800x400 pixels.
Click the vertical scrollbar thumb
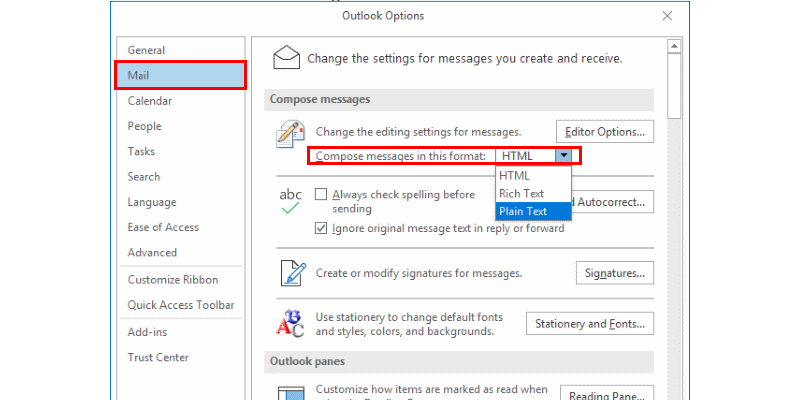(674, 86)
